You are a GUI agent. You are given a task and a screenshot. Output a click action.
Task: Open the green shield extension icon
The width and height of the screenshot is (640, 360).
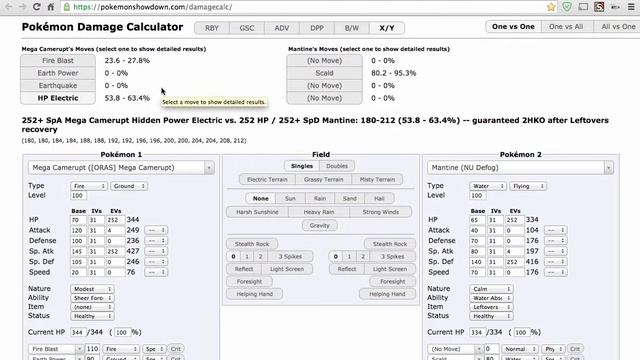click(x=567, y=7)
